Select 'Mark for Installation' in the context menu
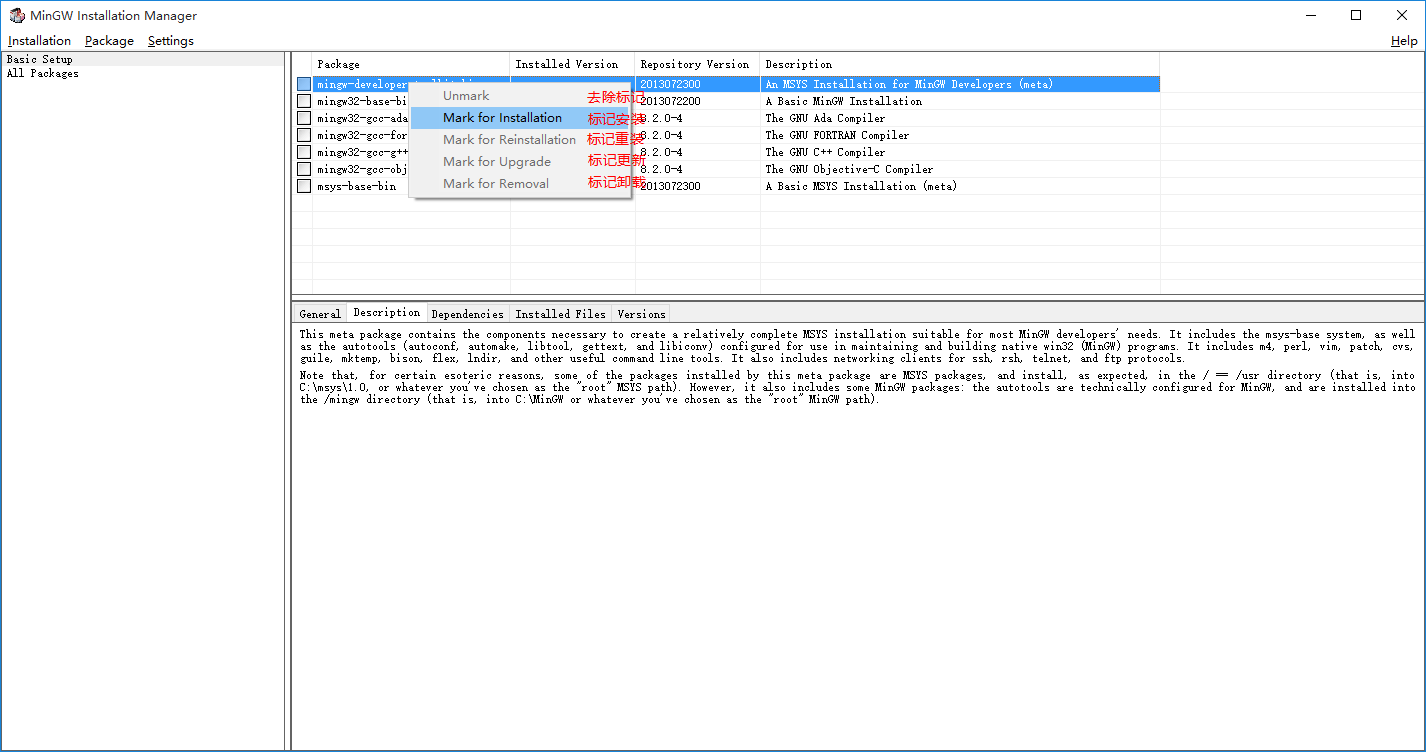1426x752 pixels. pos(503,117)
